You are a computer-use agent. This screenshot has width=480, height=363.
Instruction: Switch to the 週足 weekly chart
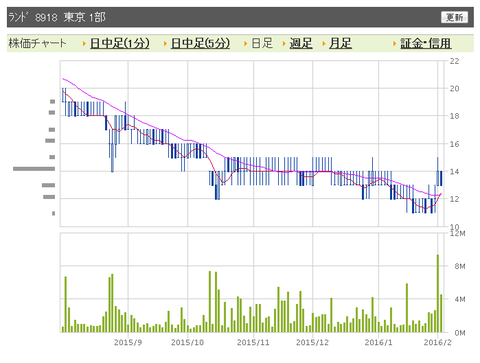pyautogui.click(x=301, y=43)
